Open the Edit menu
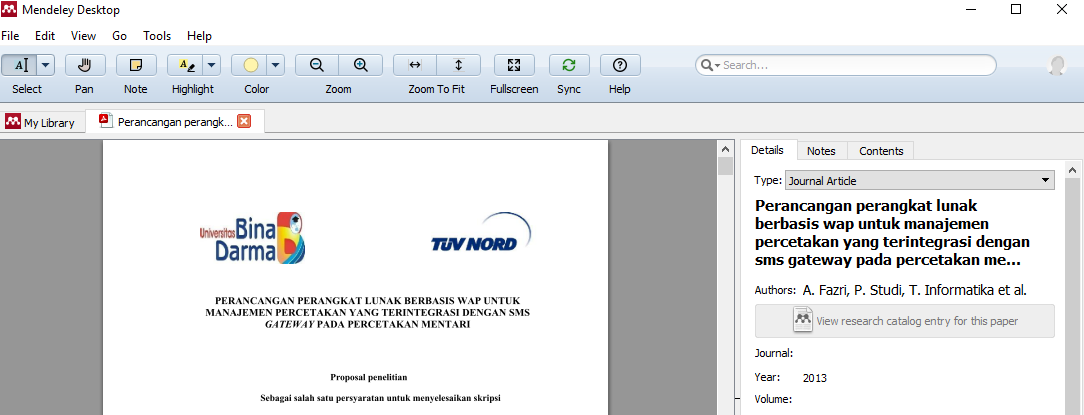1084x415 pixels. (45, 36)
